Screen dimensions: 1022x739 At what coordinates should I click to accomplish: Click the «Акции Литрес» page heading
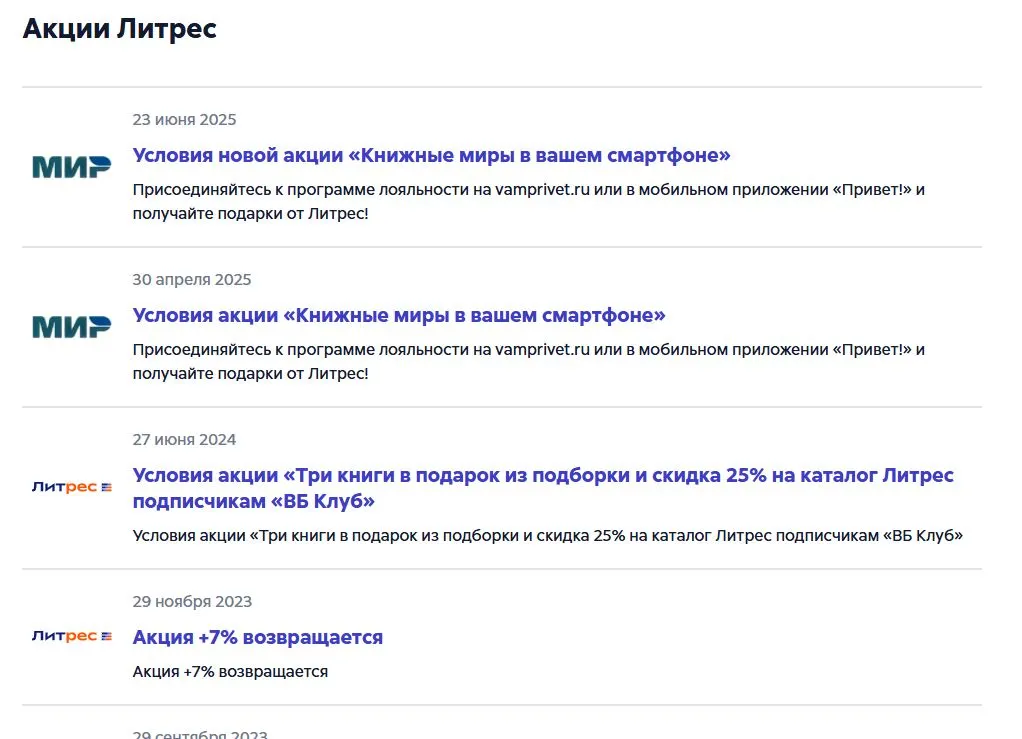click(119, 29)
